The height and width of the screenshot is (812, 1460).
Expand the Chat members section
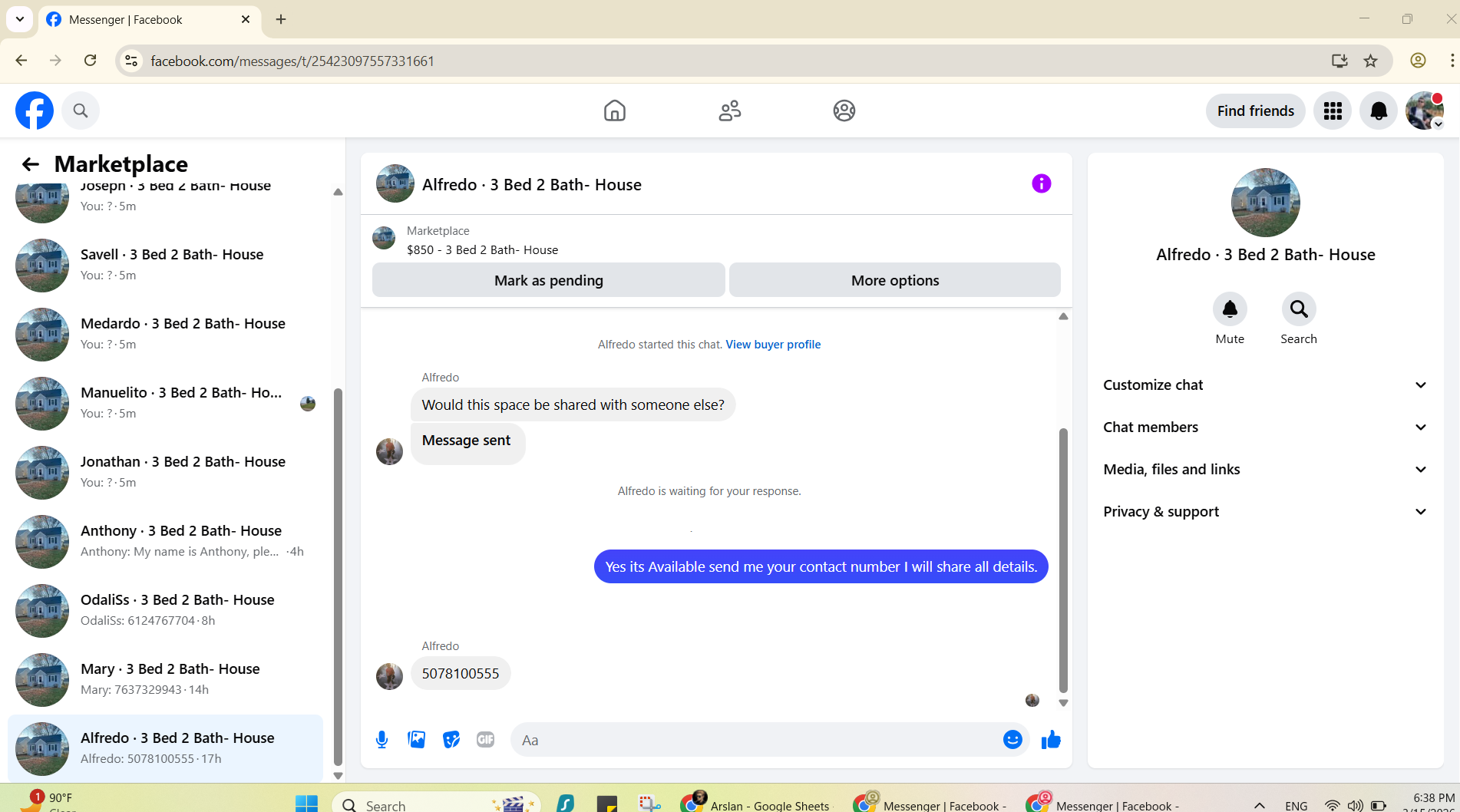1266,427
